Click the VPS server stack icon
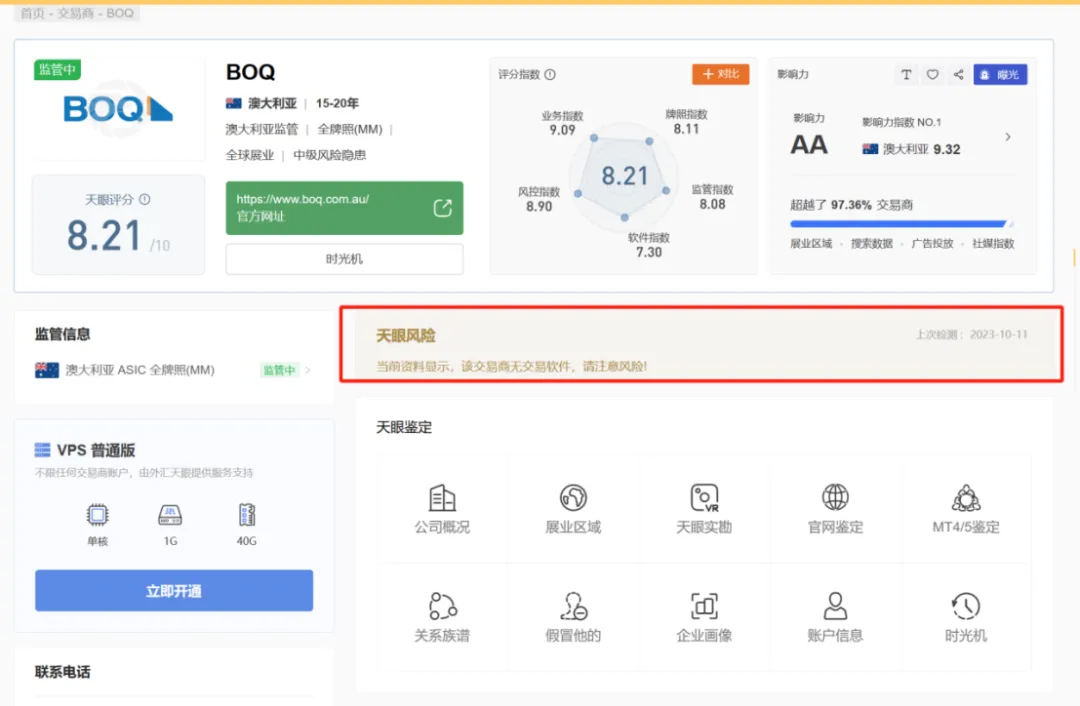Viewport: 1080px width, 706px height. click(x=42, y=450)
